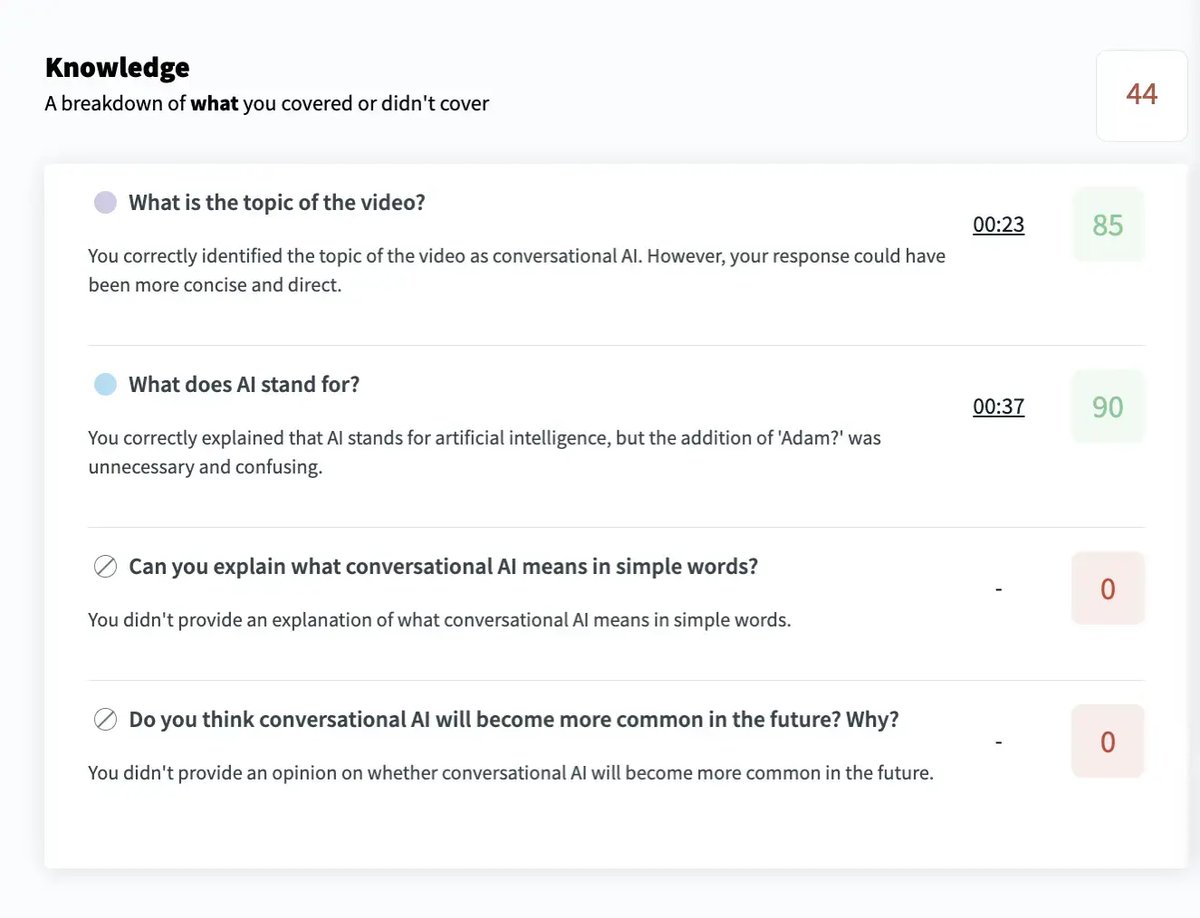Click the score 85 badge
Image resolution: width=1200 pixels, height=918 pixels.
click(x=1108, y=225)
